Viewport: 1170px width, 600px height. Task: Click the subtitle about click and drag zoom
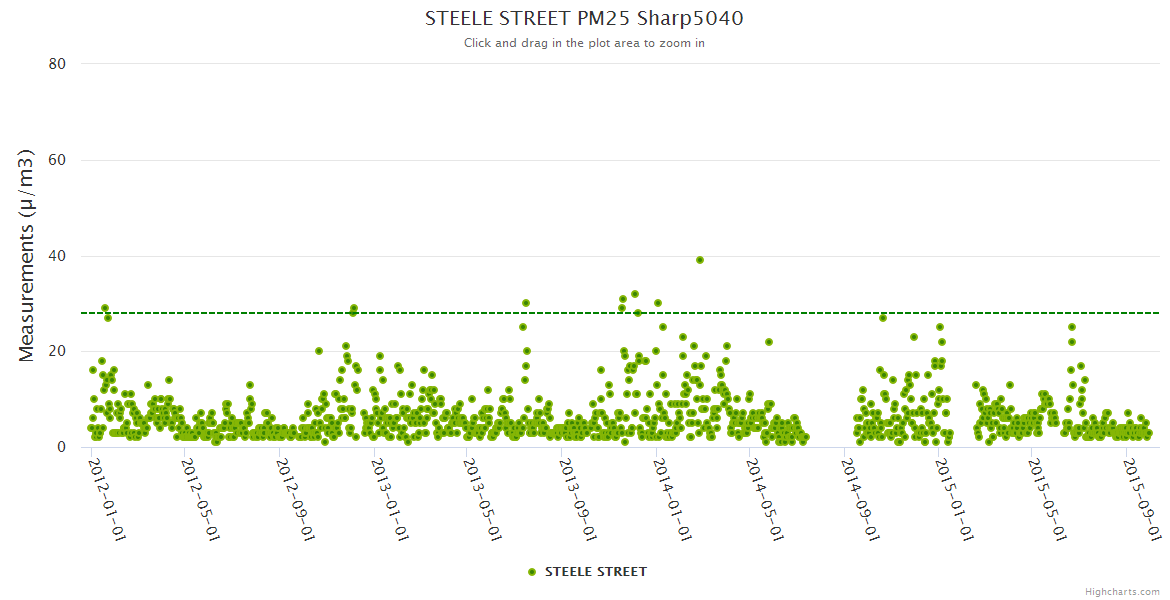point(584,43)
